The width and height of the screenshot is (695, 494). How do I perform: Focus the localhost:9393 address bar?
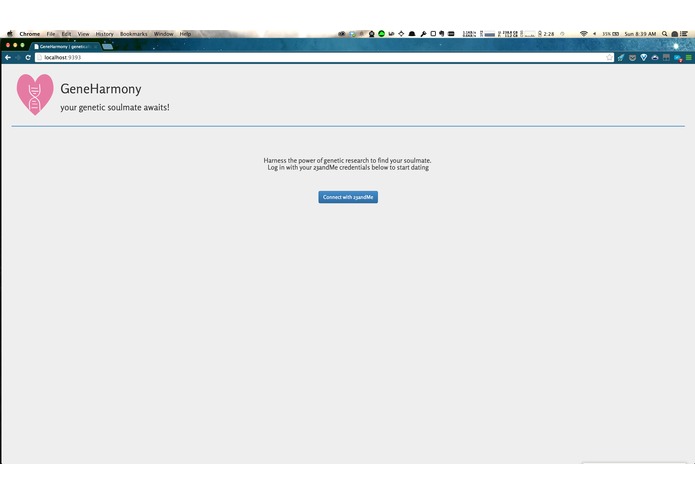click(324, 57)
